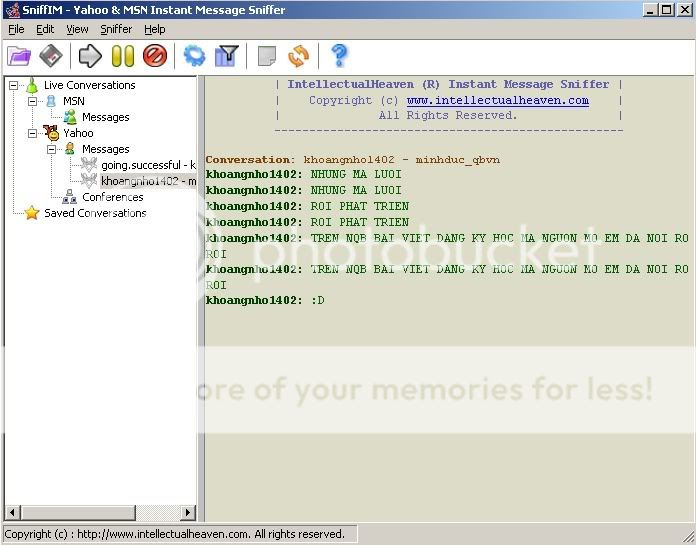Collapse the Yahoo tree node

(32, 133)
